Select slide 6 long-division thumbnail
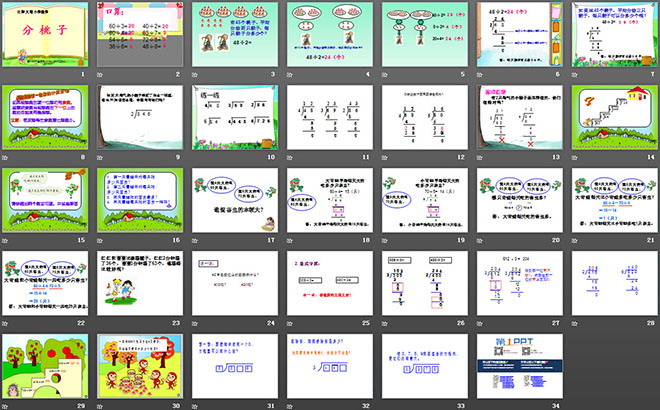The image size is (660, 410). pyautogui.click(x=519, y=34)
